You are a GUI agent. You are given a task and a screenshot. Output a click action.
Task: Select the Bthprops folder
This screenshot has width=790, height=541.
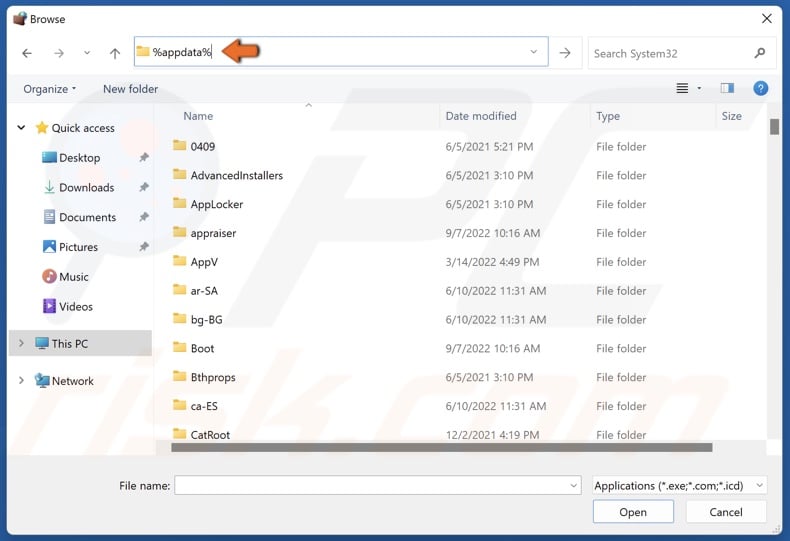click(x=204, y=377)
